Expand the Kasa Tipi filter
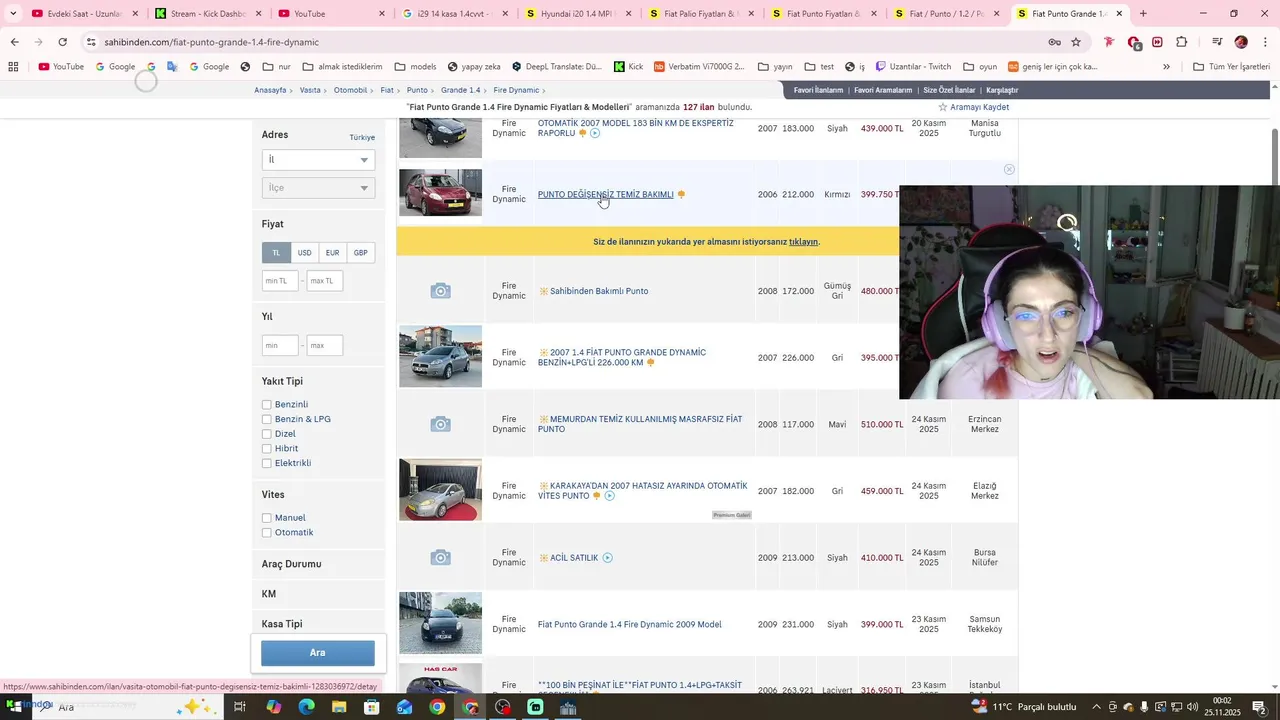Image resolution: width=1280 pixels, height=720 pixels. (318, 624)
